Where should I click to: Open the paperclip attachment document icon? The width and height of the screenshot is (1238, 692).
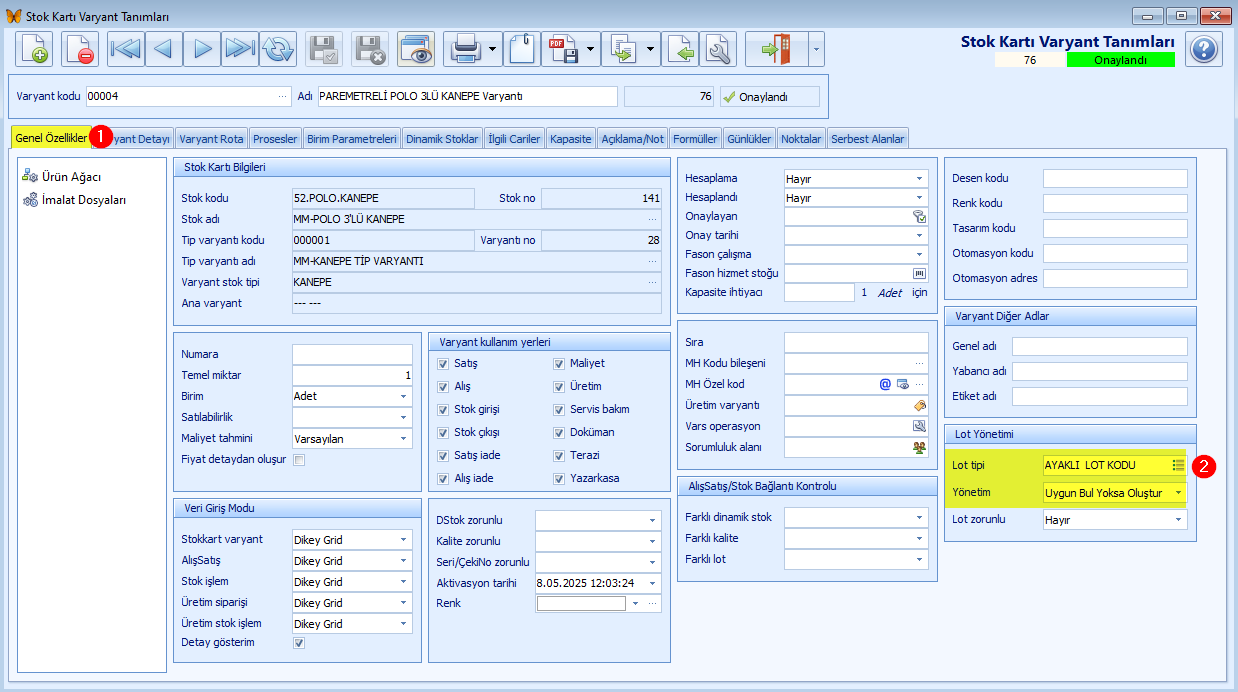click(523, 48)
